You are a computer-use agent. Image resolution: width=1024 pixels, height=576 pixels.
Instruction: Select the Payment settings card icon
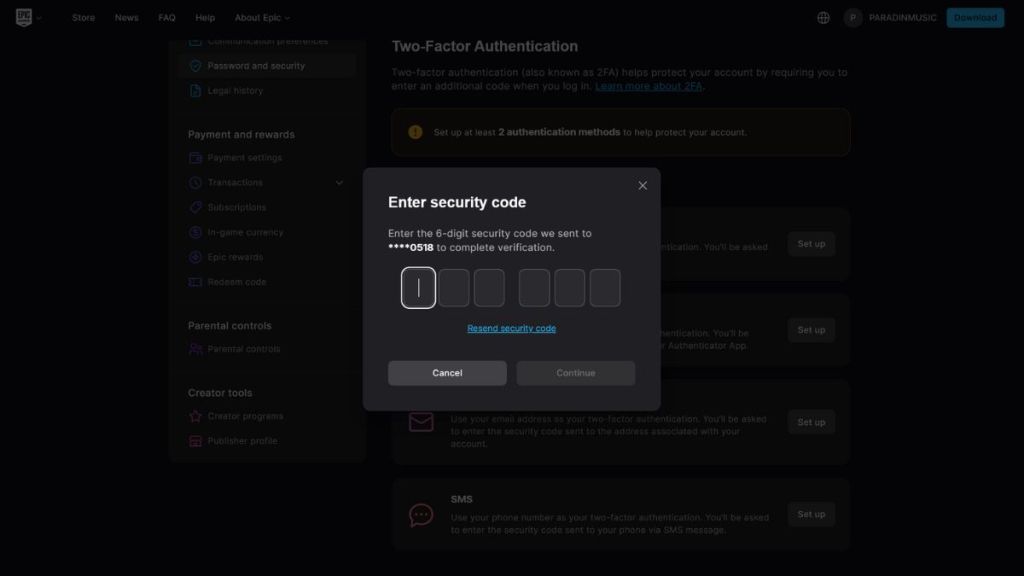194,157
